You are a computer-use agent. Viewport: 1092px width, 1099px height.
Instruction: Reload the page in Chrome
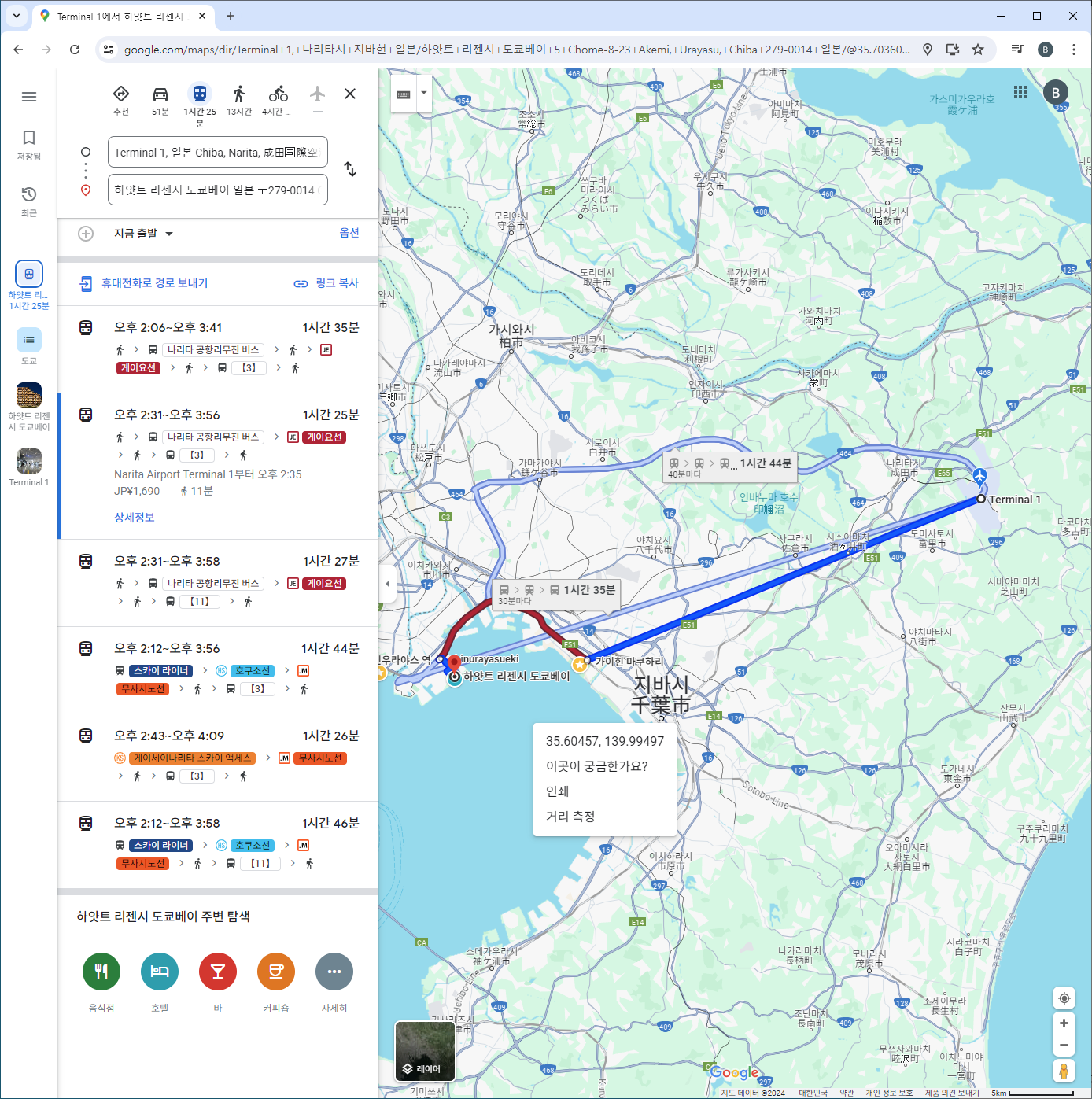pyautogui.click(x=75, y=50)
